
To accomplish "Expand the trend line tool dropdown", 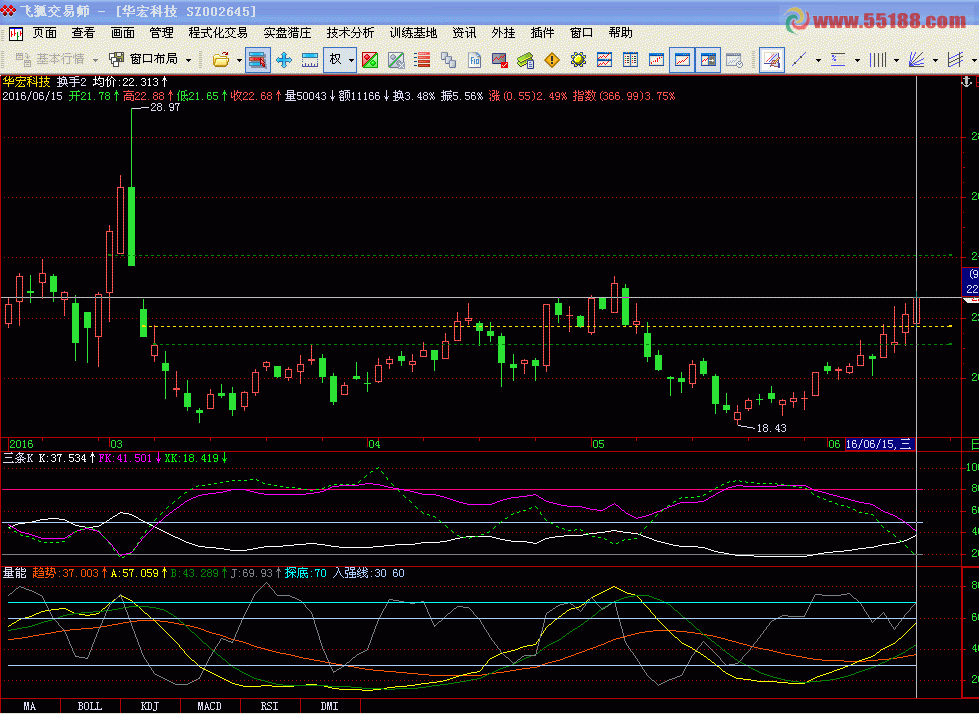I will click(818, 60).
